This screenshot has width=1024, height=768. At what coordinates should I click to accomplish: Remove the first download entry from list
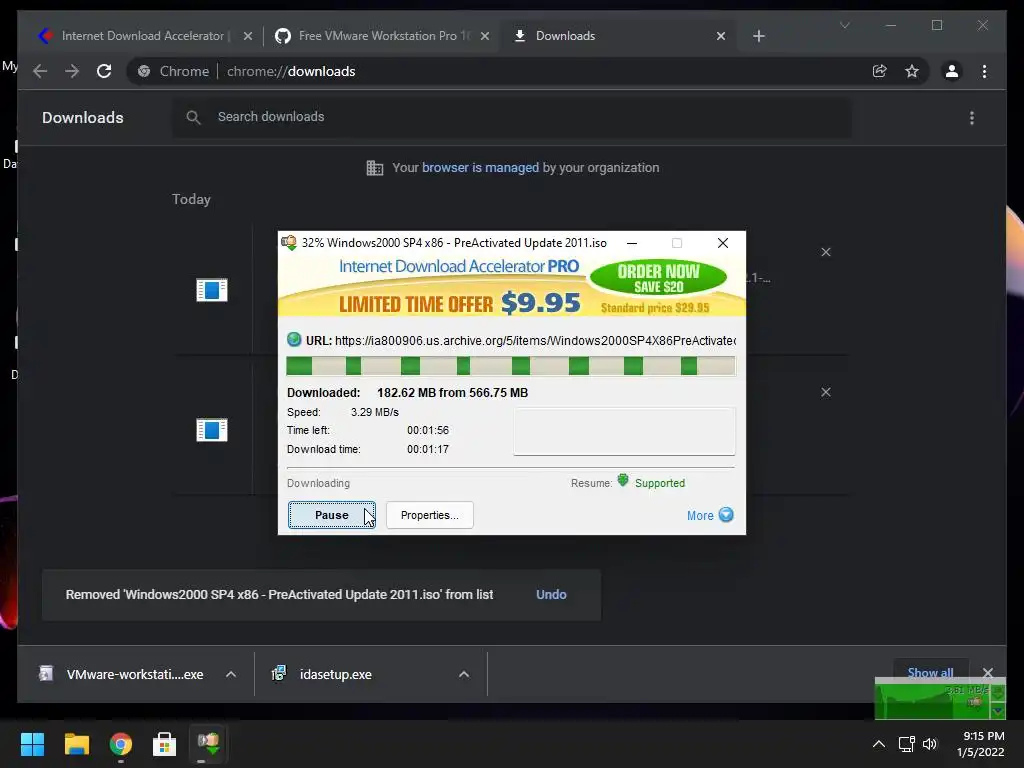tap(826, 252)
